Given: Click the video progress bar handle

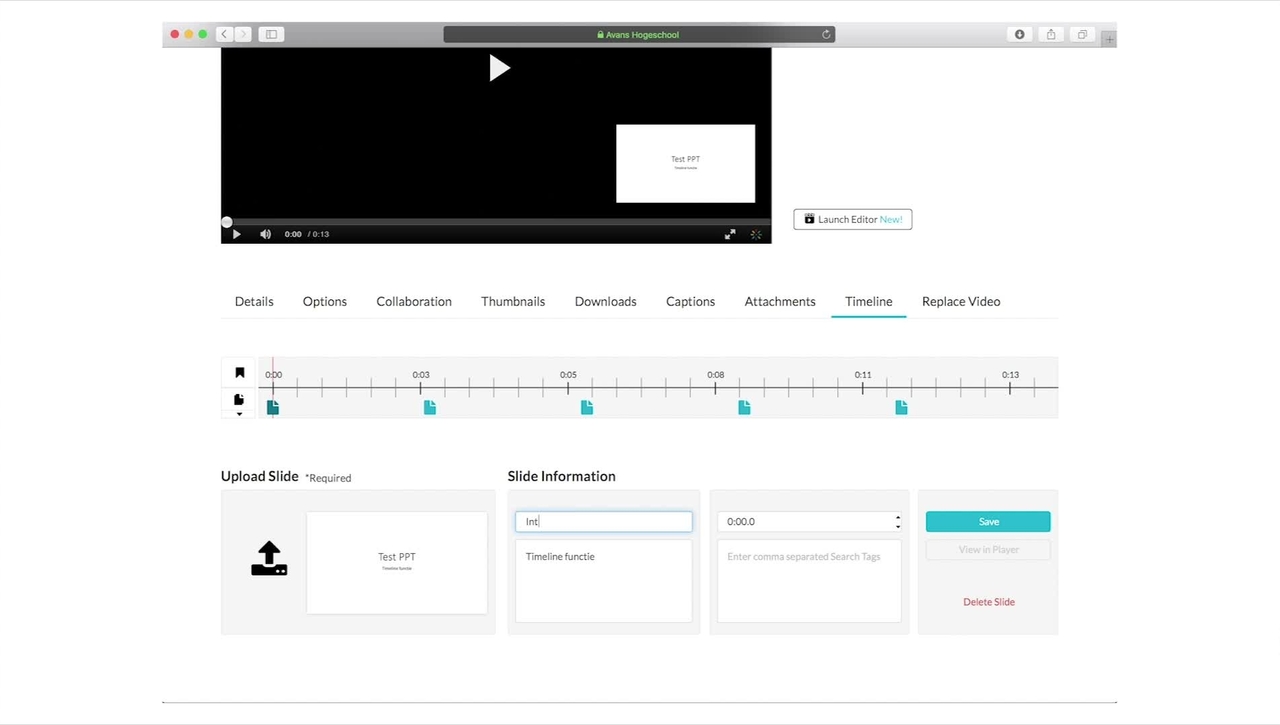Looking at the screenshot, I should (x=227, y=222).
